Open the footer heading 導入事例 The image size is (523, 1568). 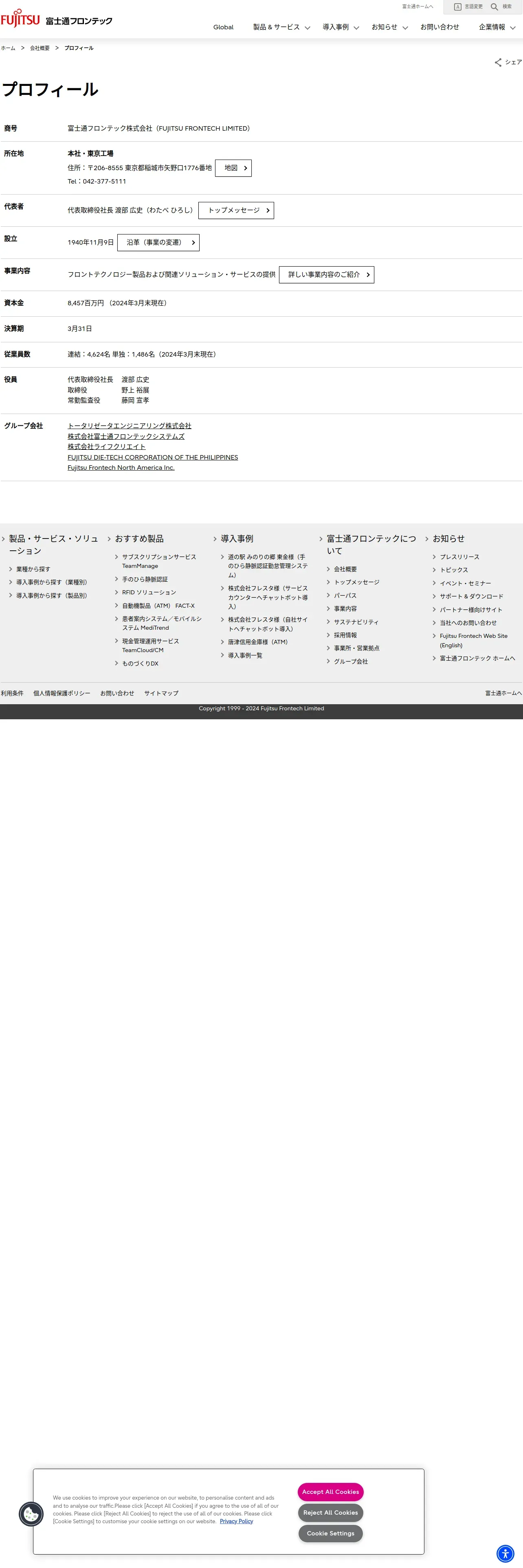(x=237, y=539)
